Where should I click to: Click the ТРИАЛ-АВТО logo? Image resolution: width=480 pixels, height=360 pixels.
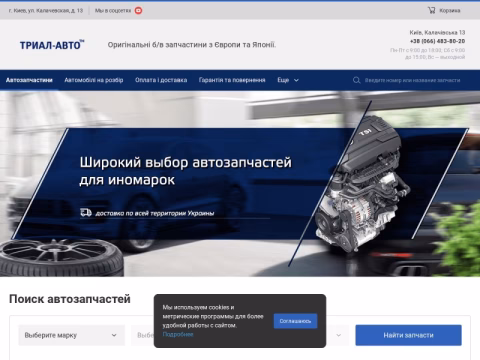pos(52,45)
